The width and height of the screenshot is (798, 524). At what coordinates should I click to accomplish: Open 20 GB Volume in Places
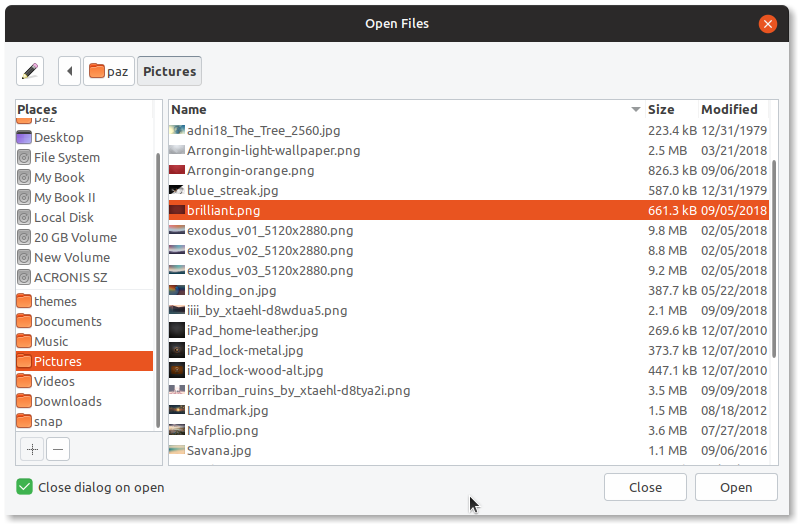[84, 237]
